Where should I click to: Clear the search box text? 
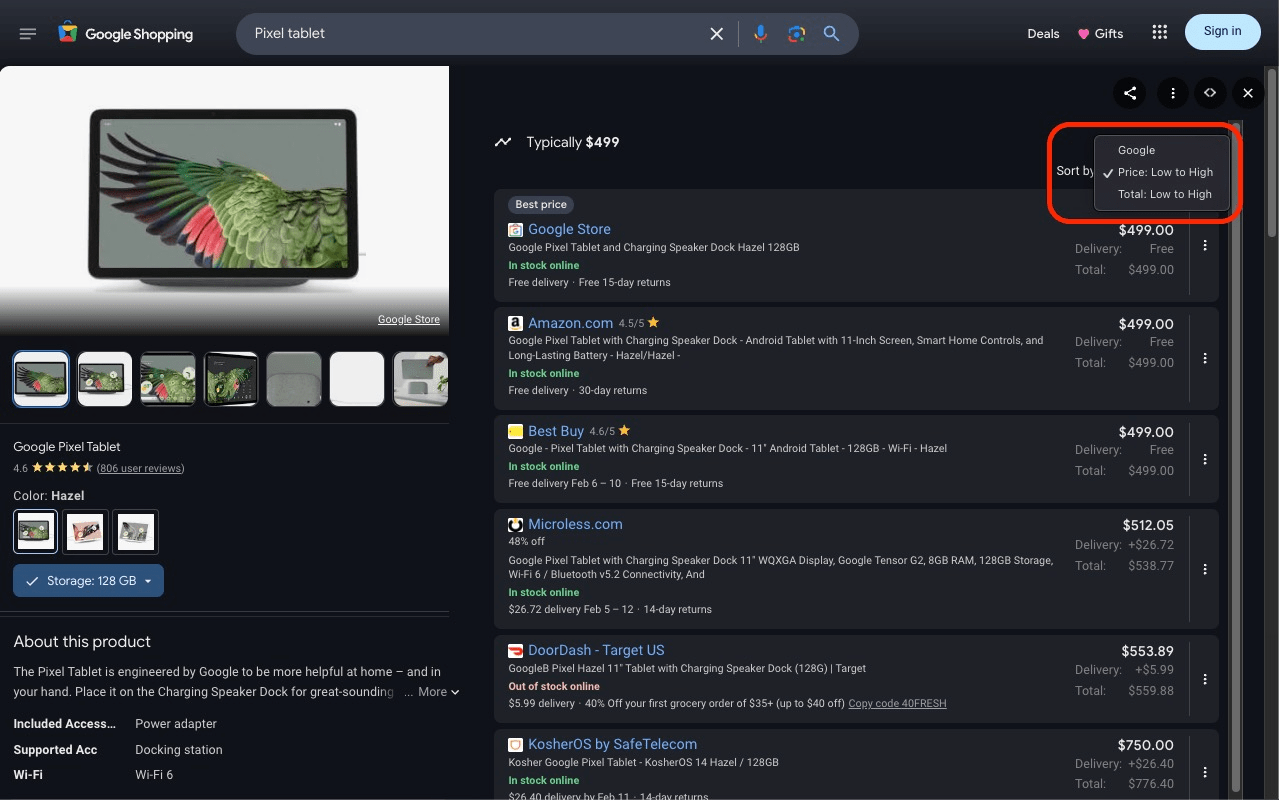click(x=717, y=34)
